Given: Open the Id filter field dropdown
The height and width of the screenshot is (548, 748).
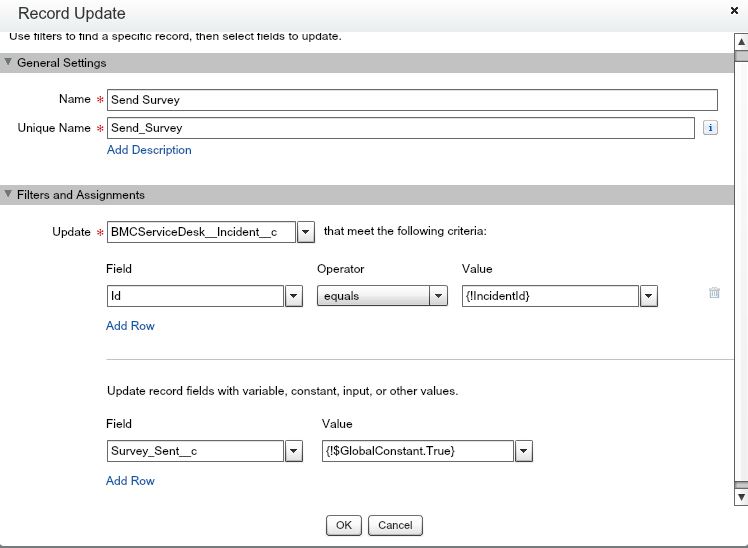Looking at the screenshot, I should tap(294, 296).
